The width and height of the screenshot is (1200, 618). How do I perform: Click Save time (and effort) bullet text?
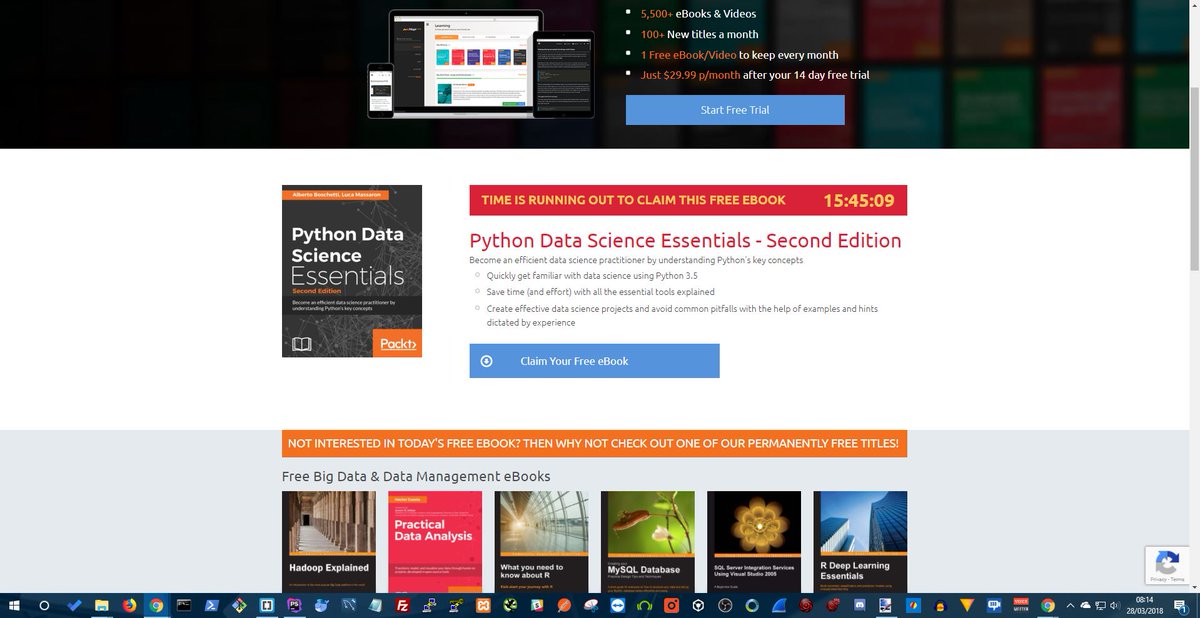click(600, 292)
